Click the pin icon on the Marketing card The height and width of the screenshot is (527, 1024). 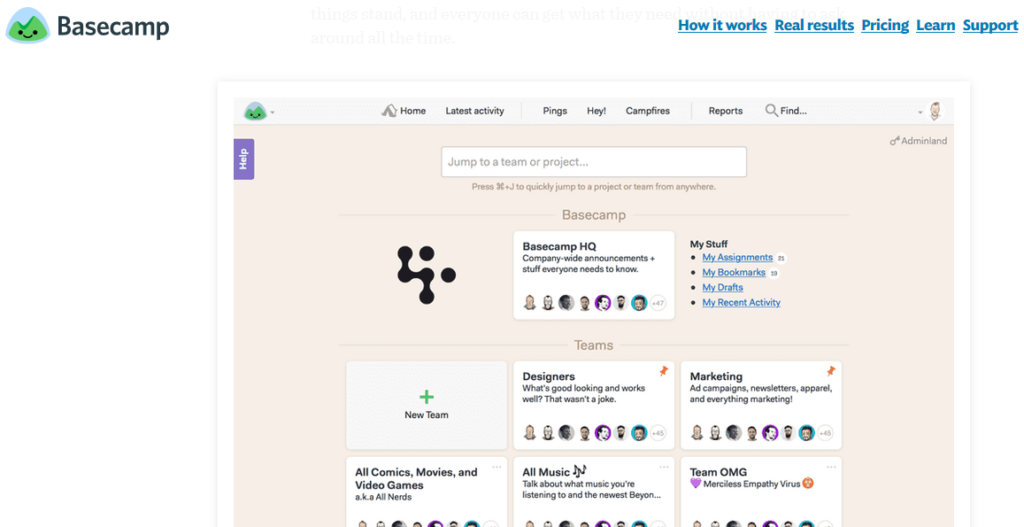pos(831,372)
